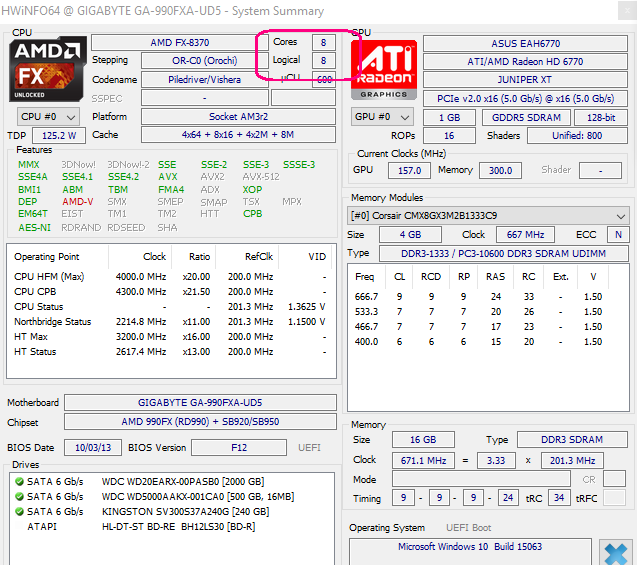
Task: Click green status icon for WDC WD20EARX drive
Action: pos(19,482)
